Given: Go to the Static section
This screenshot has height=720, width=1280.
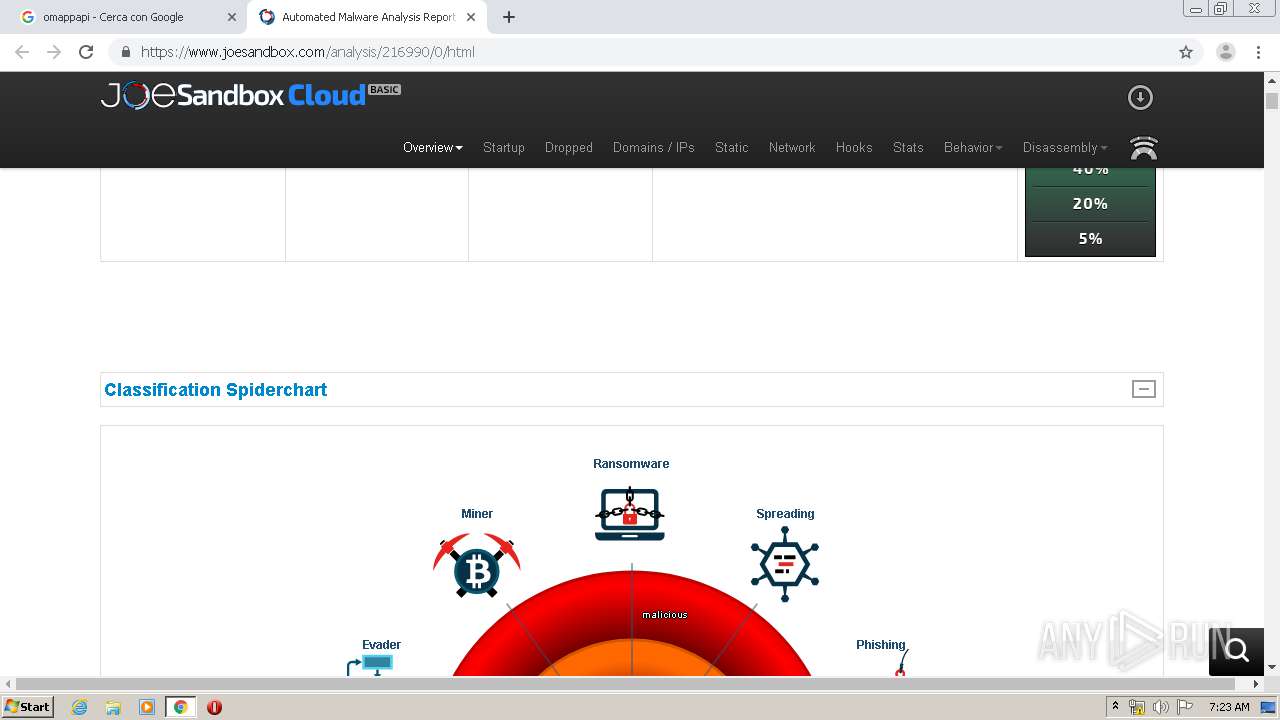Looking at the screenshot, I should 731,147.
